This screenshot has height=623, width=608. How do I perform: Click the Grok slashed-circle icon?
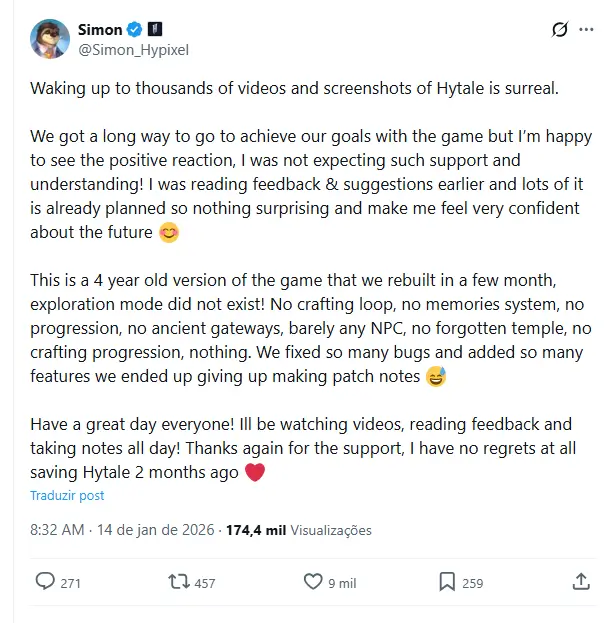coord(560,30)
